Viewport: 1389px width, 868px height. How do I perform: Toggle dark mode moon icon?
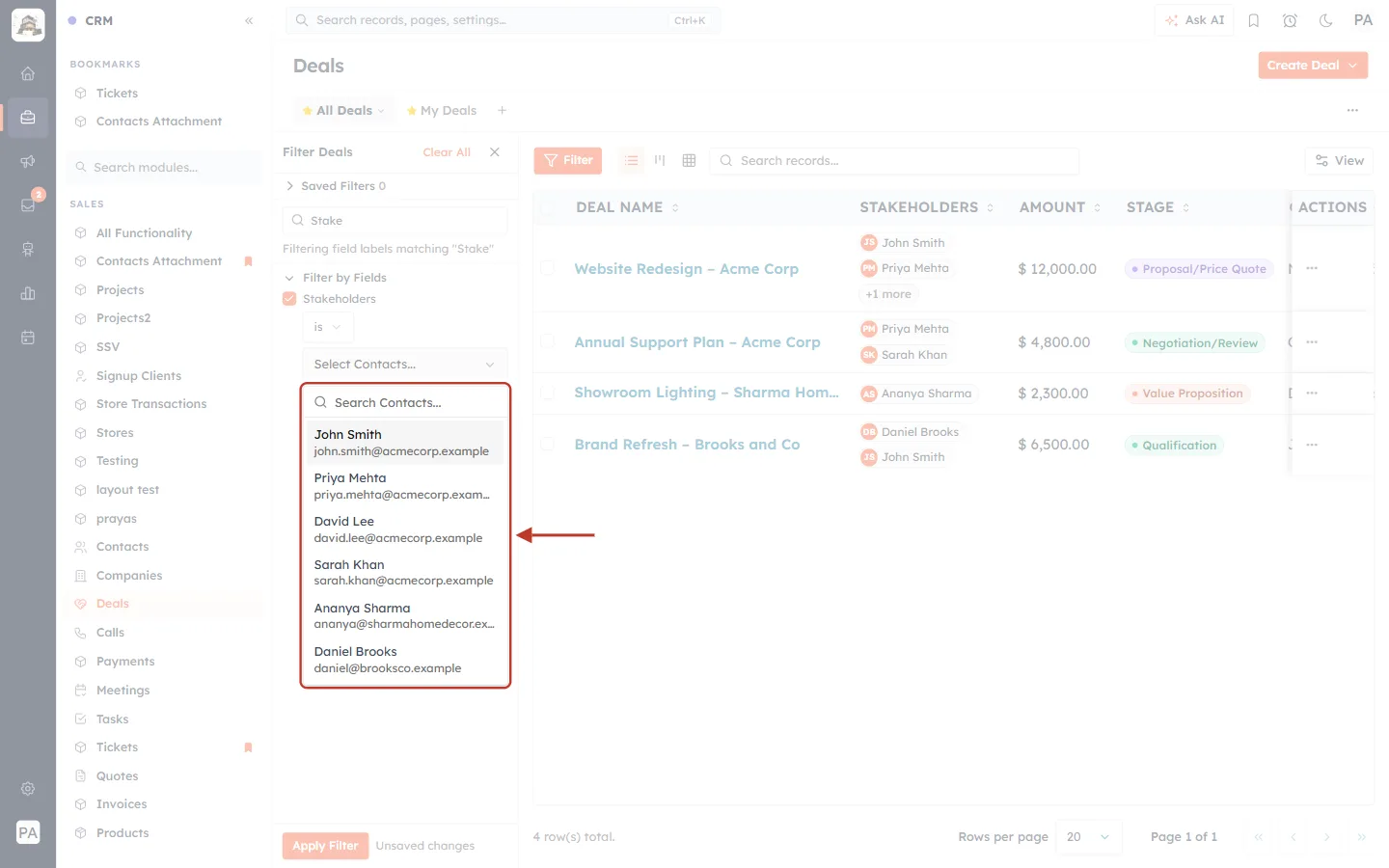click(x=1325, y=20)
